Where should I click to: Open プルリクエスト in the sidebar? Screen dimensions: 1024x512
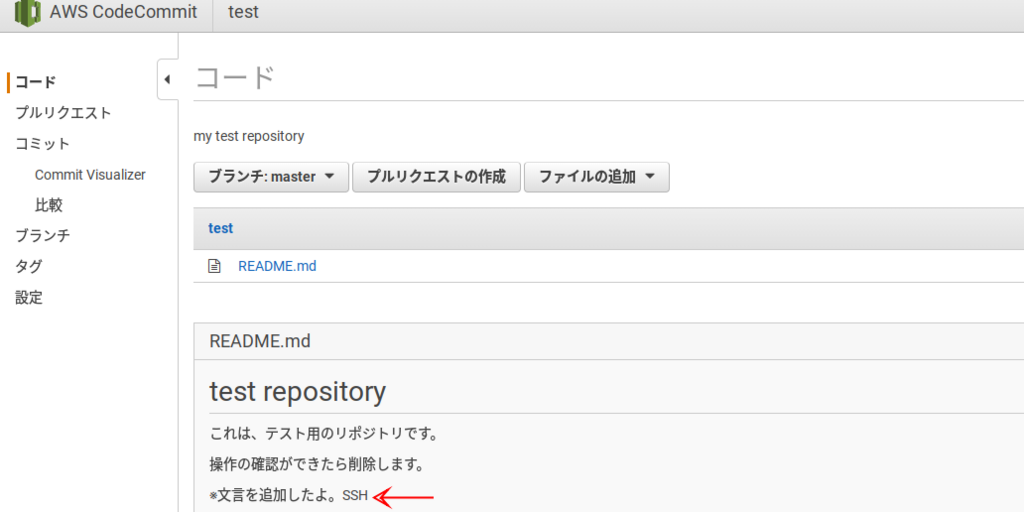point(63,113)
